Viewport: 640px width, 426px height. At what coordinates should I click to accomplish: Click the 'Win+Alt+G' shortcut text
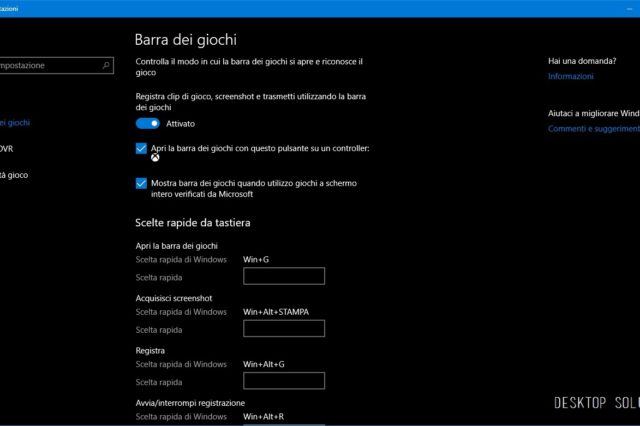(264, 364)
